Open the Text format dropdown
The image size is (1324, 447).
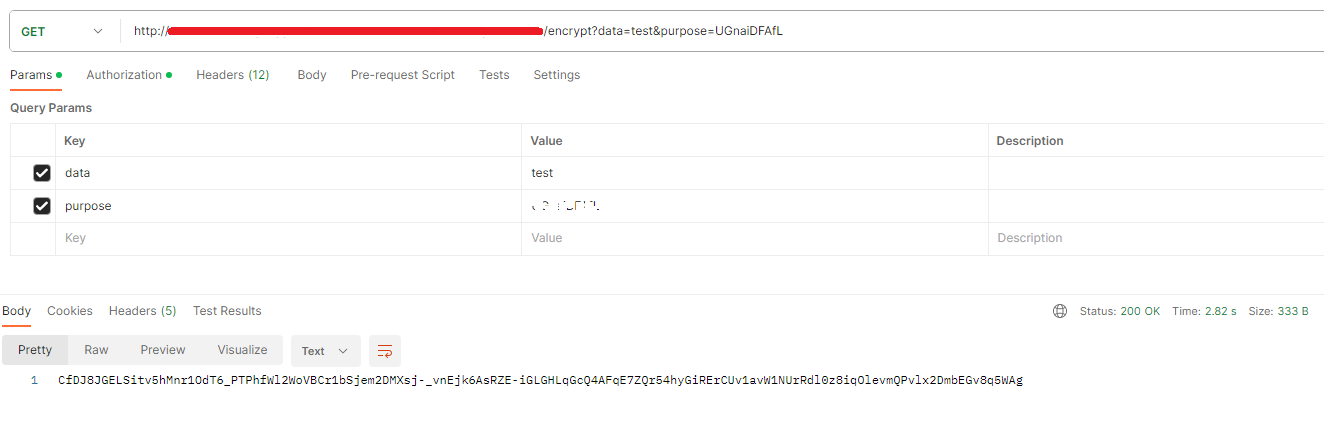click(325, 351)
